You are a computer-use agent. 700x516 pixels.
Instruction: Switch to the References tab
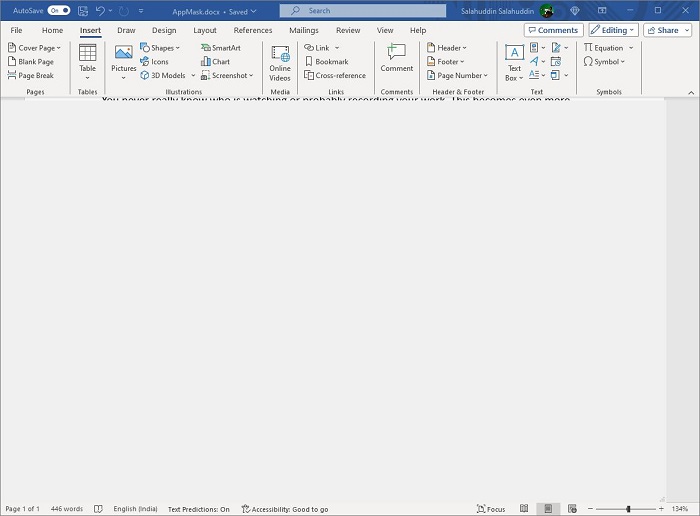point(253,30)
